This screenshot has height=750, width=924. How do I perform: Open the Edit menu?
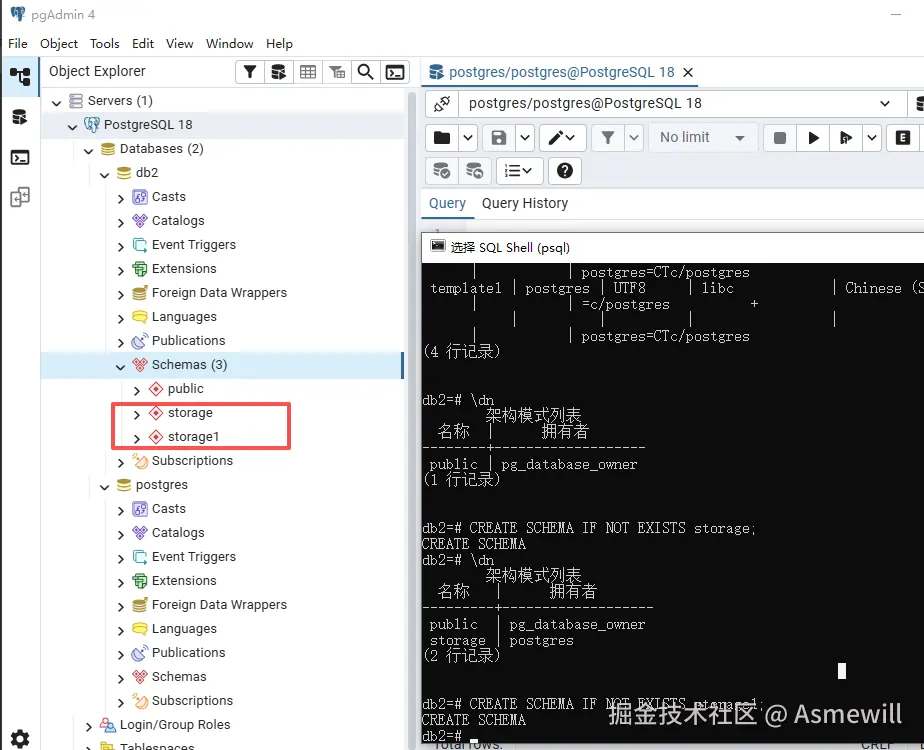point(143,44)
